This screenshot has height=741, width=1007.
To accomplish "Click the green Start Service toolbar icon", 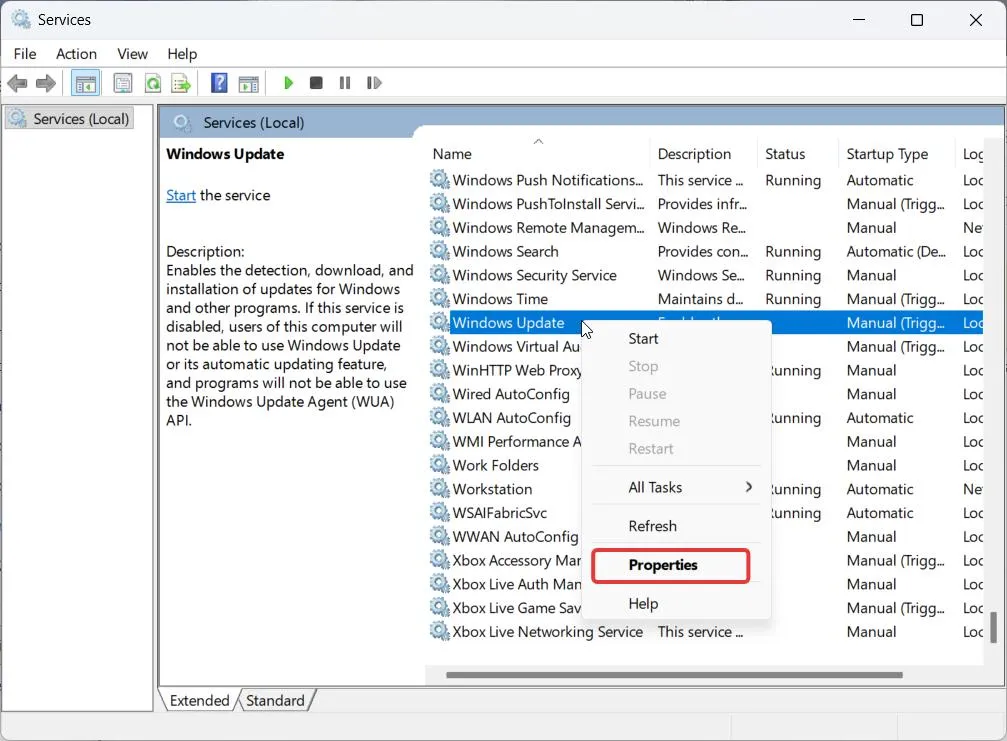I will pyautogui.click(x=288, y=83).
